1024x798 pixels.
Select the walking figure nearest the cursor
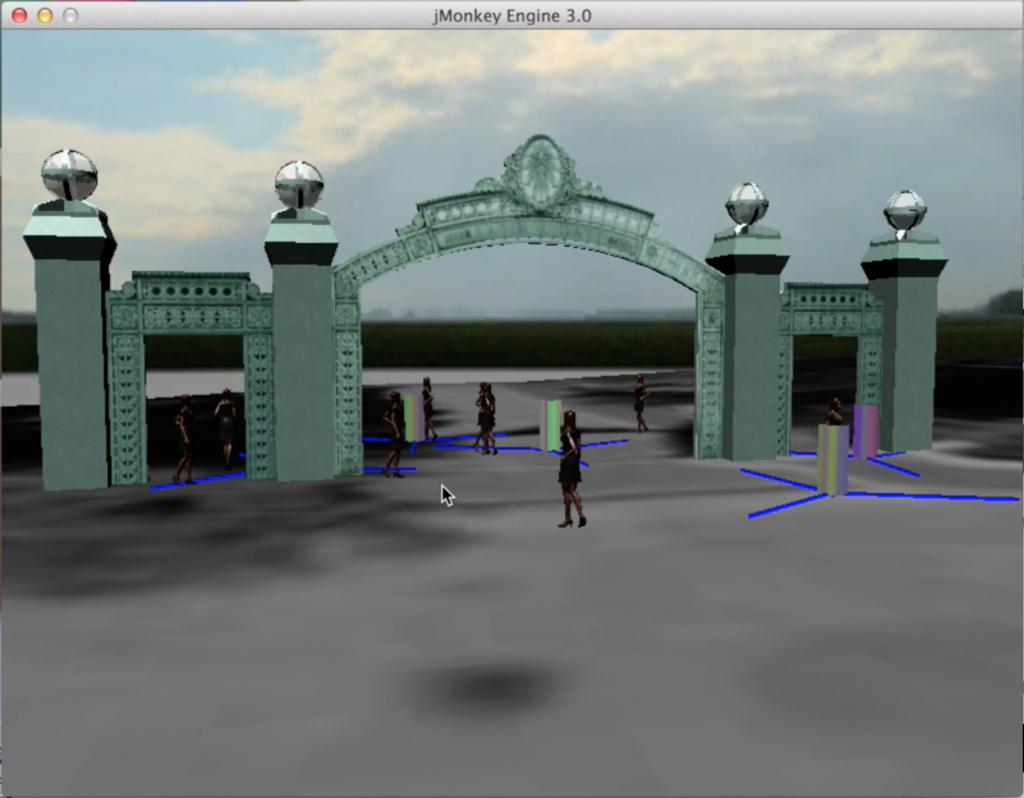(394, 434)
